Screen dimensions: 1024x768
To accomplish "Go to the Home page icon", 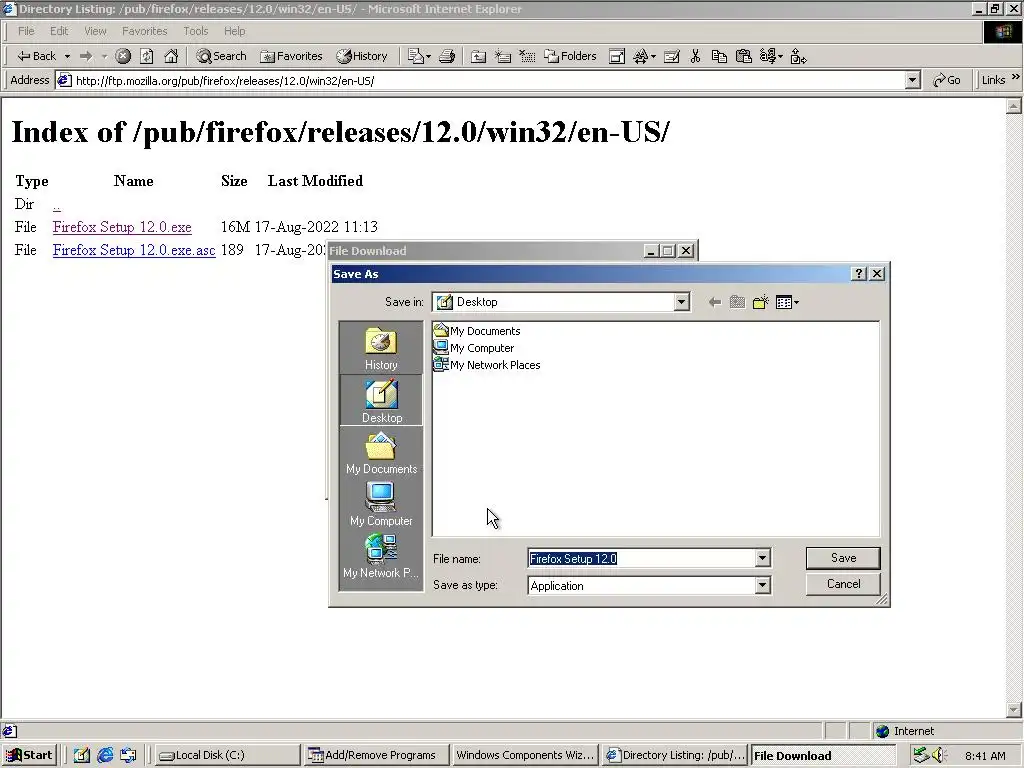I will (171, 56).
